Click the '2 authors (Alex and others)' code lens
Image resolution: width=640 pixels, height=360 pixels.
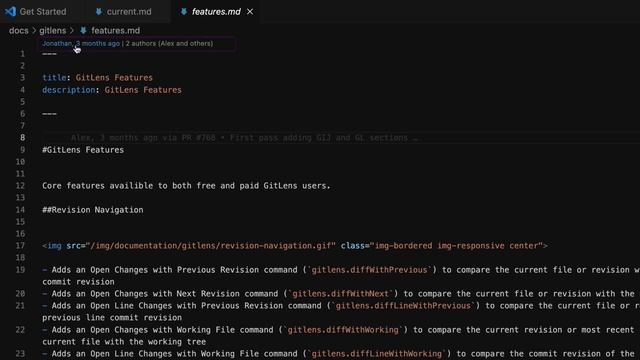pos(169,43)
